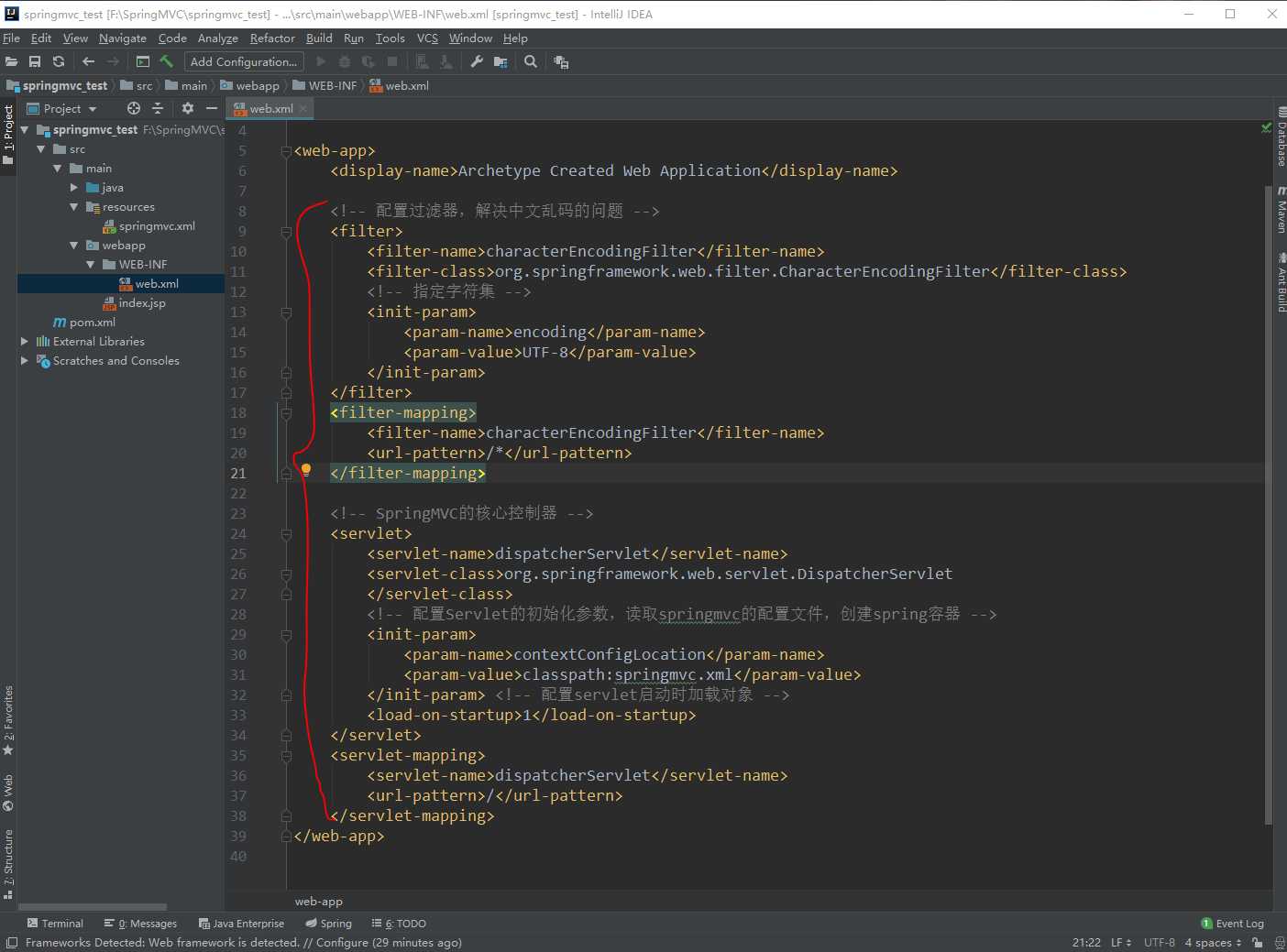Image resolution: width=1287 pixels, height=952 pixels.
Task: Click the green inspection checkmark icon
Action: pyautogui.click(x=1266, y=128)
